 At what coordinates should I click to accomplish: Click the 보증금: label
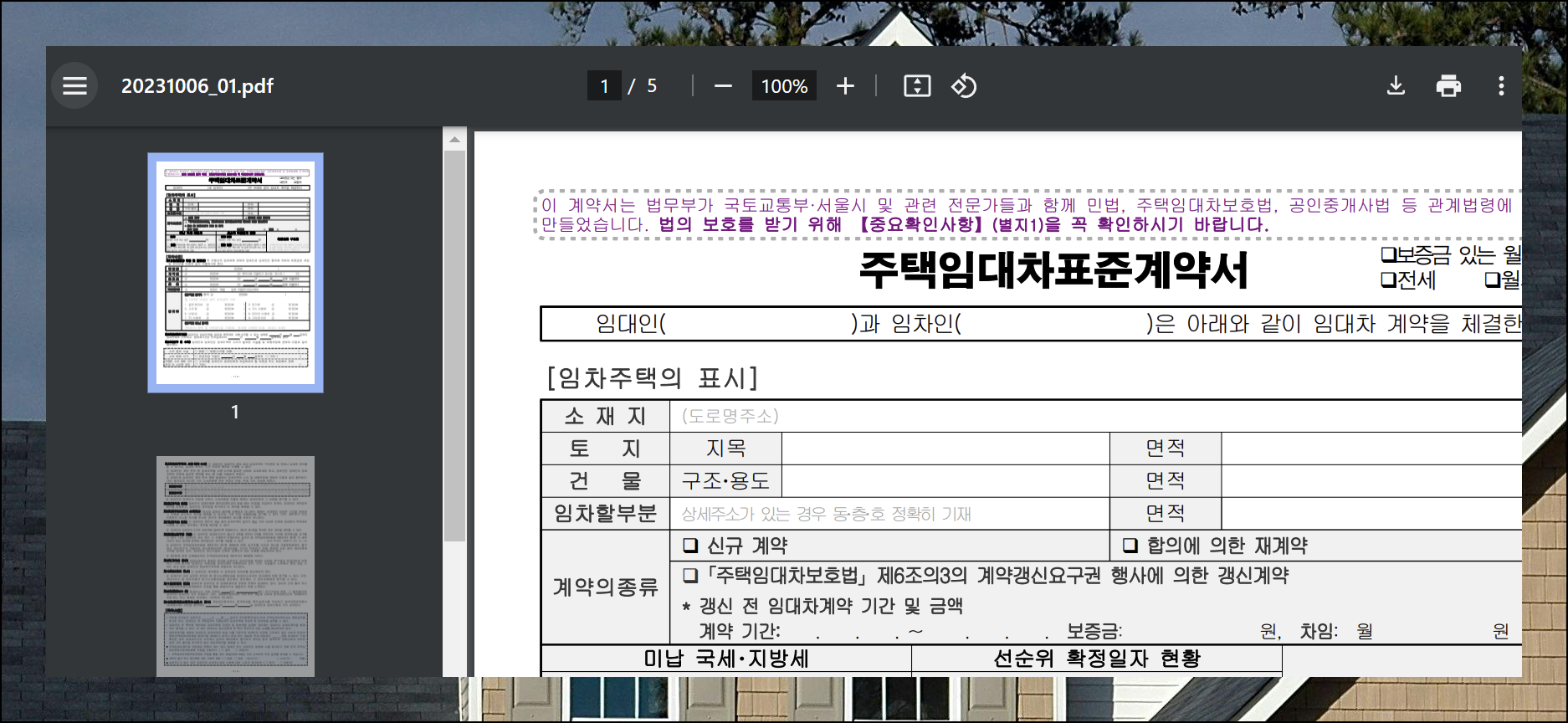coord(1094,632)
